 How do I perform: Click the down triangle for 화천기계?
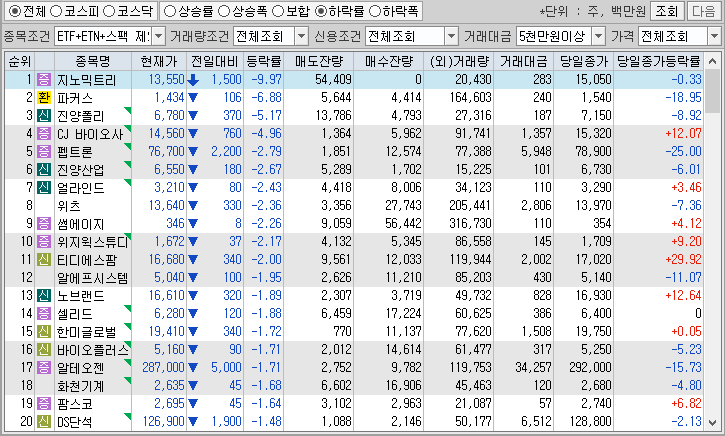tap(193, 386)
